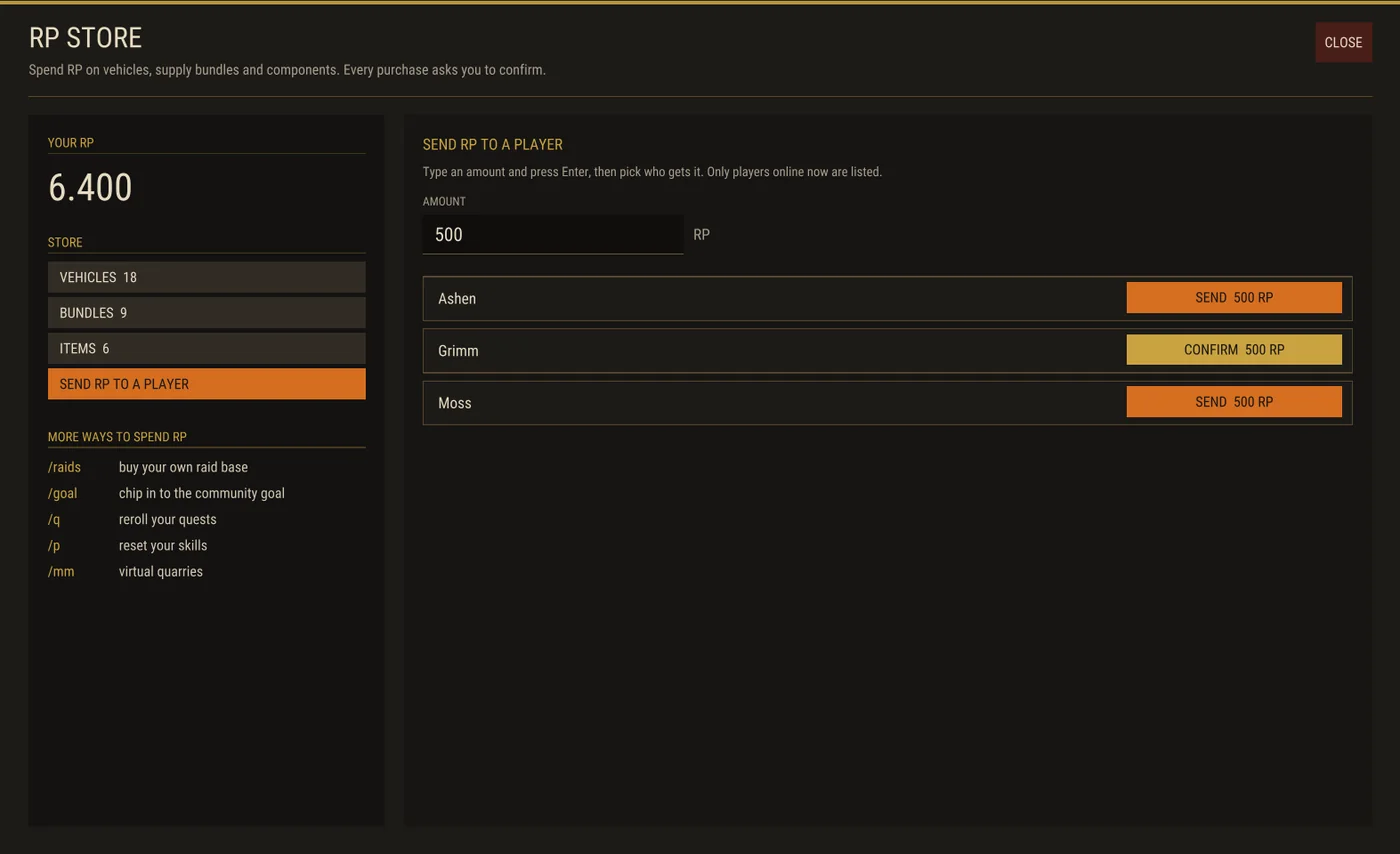
Task: Select Send RP to a Player tab
Action: pyautogui.click(x=206, y=384)
